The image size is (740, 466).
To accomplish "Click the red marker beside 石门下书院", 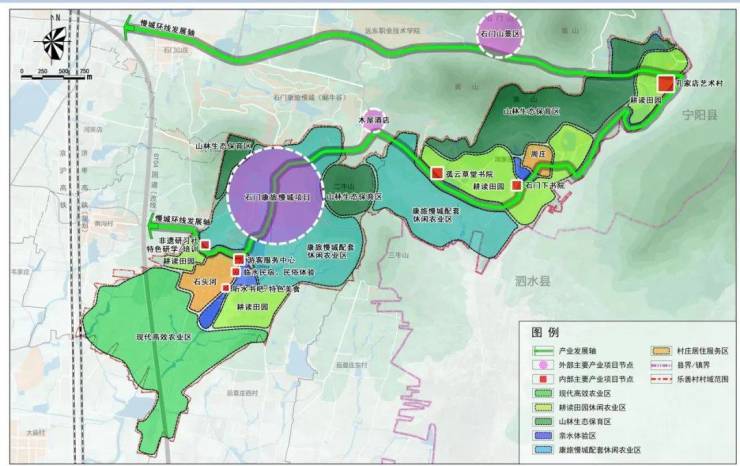I will coord(517,186).
